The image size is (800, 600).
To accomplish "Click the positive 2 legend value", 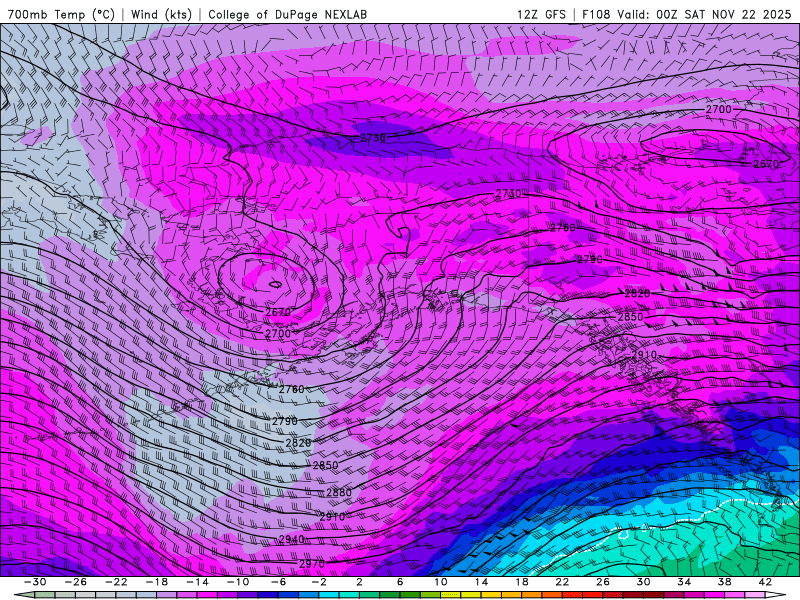I will [359, 582].
